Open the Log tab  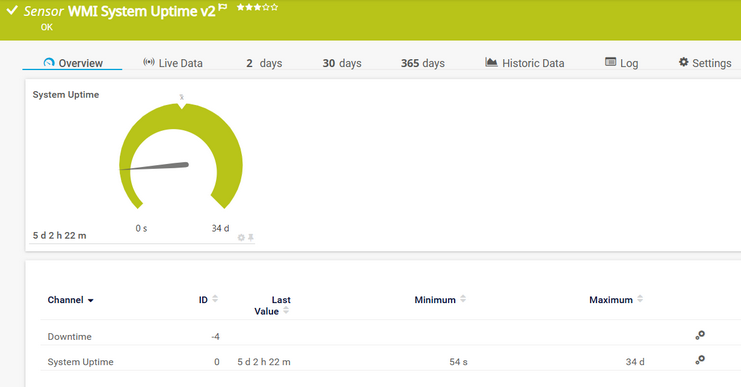click(621, 63)
